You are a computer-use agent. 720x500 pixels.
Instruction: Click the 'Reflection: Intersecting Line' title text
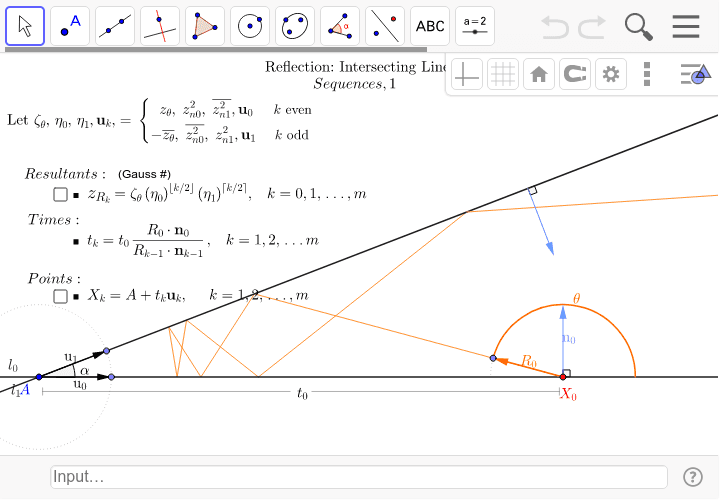click(x=356, y=67)
